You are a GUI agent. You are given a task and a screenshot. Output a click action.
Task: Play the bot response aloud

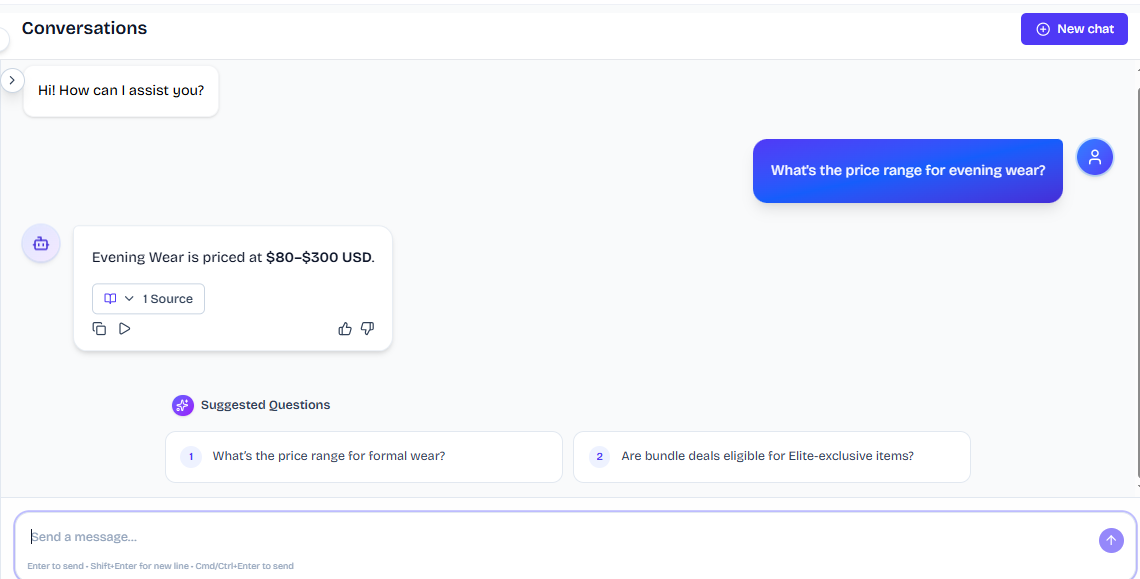coord(125,329)
